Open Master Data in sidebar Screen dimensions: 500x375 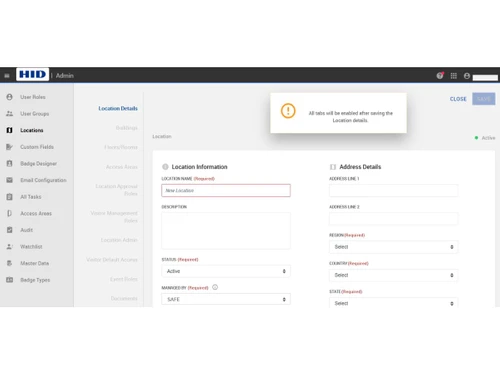[34, 263]
